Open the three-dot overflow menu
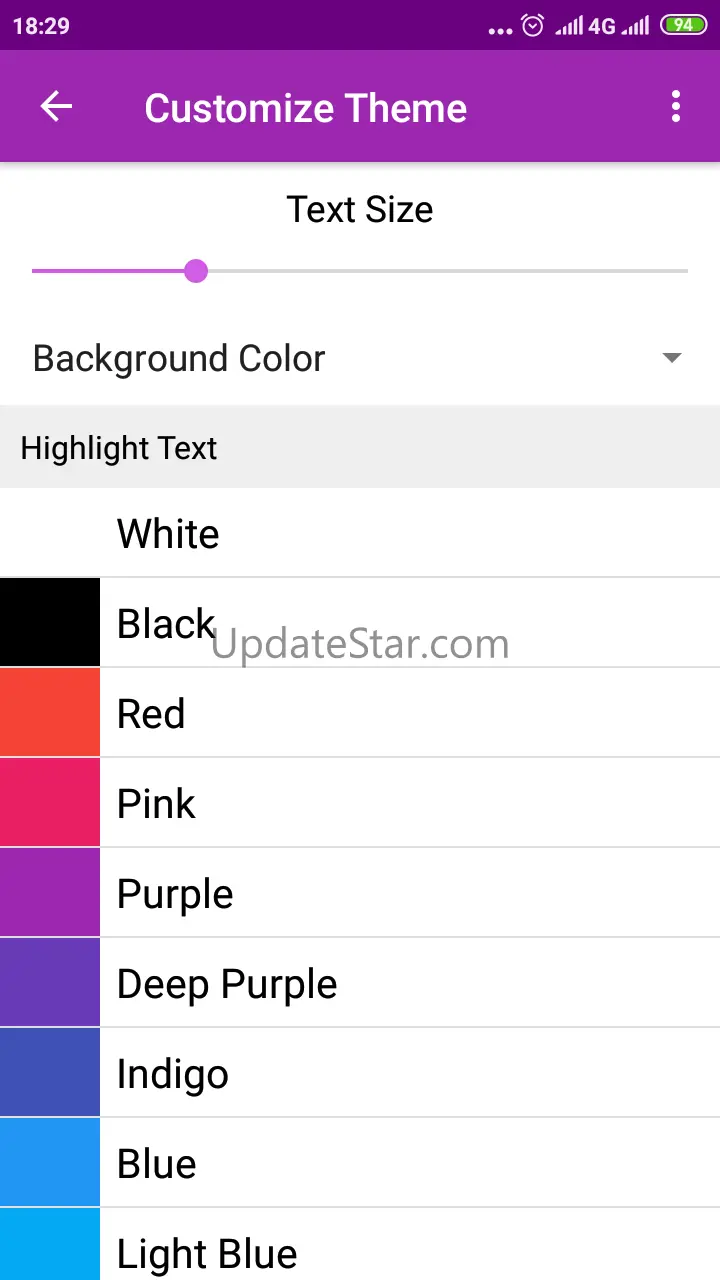Screen dimensions: 720x1280 click(676, 106)
